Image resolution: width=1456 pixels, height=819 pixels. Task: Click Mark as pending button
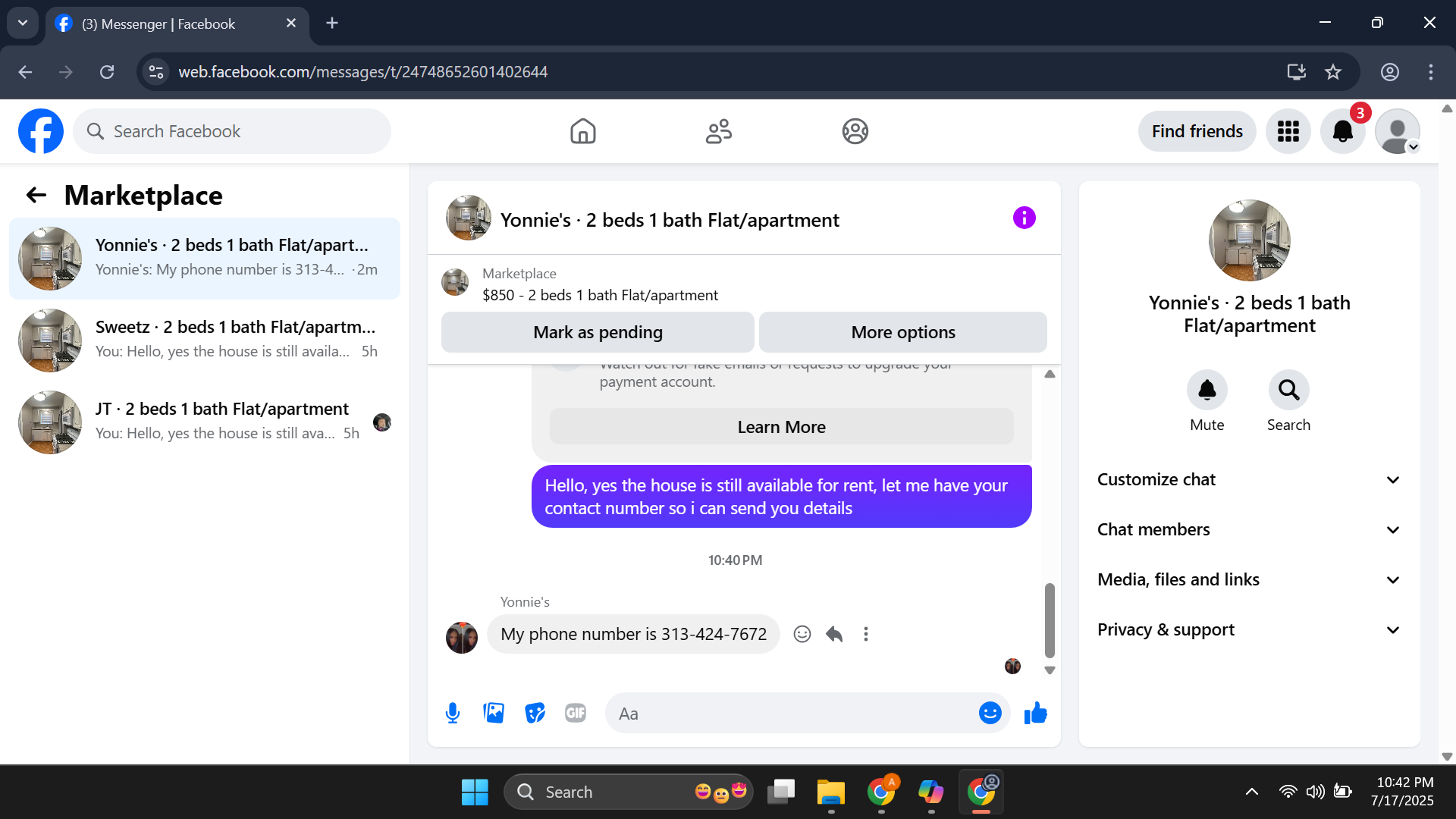tap(598, 332)
